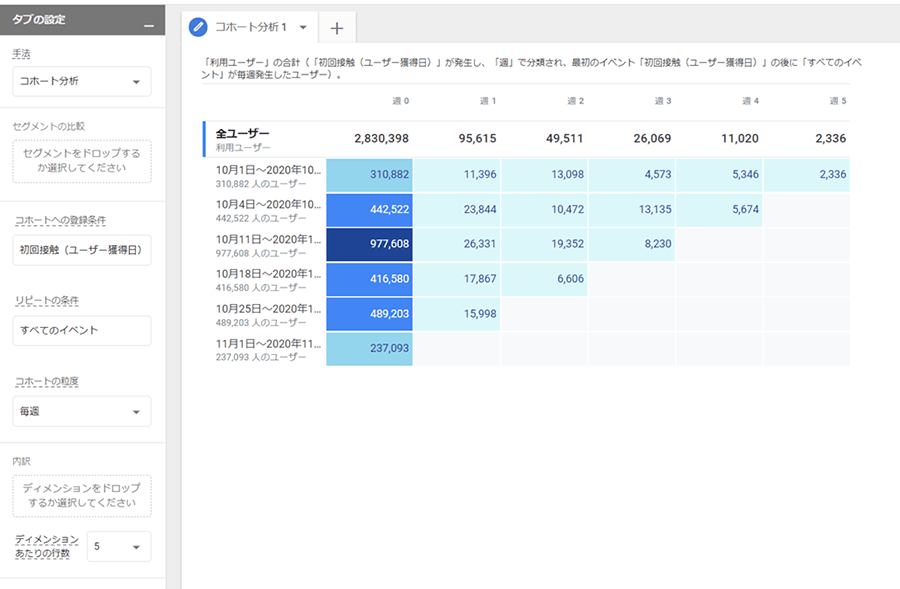Click the 初回接触（ユーザー獲得日） condition field

tap(82, 250)
